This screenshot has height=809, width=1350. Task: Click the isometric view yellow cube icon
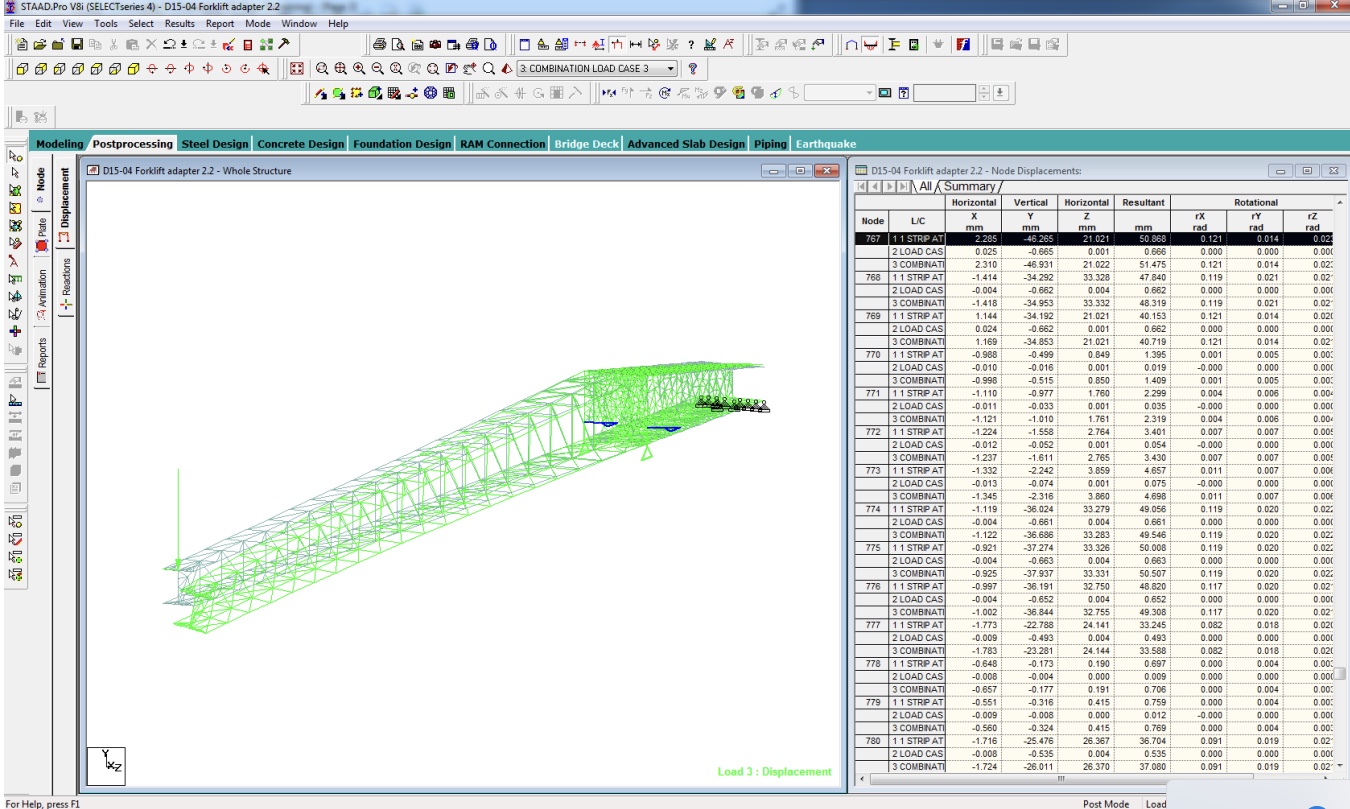132,69
